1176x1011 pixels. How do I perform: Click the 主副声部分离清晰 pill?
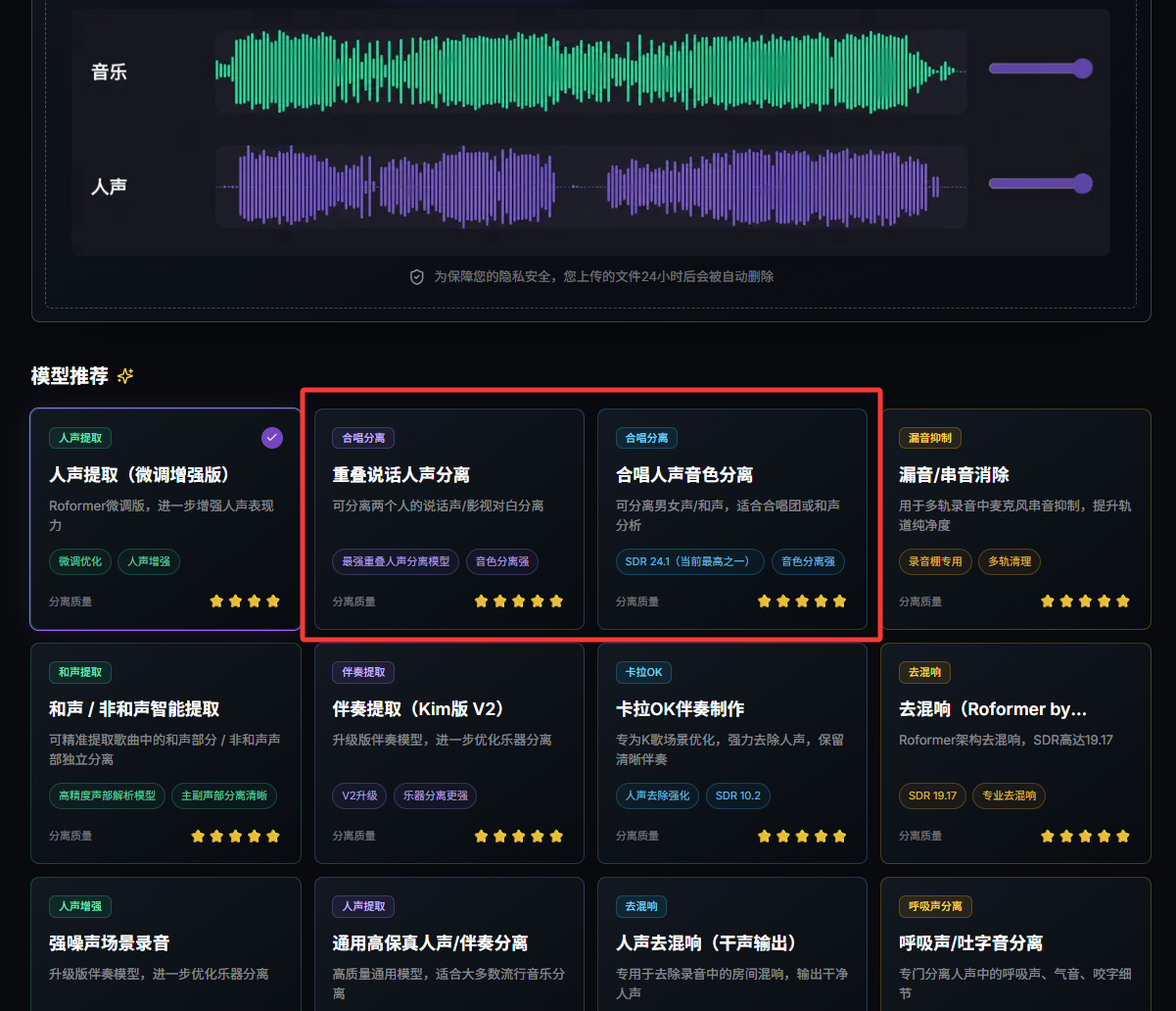click(x=224, y=795)
